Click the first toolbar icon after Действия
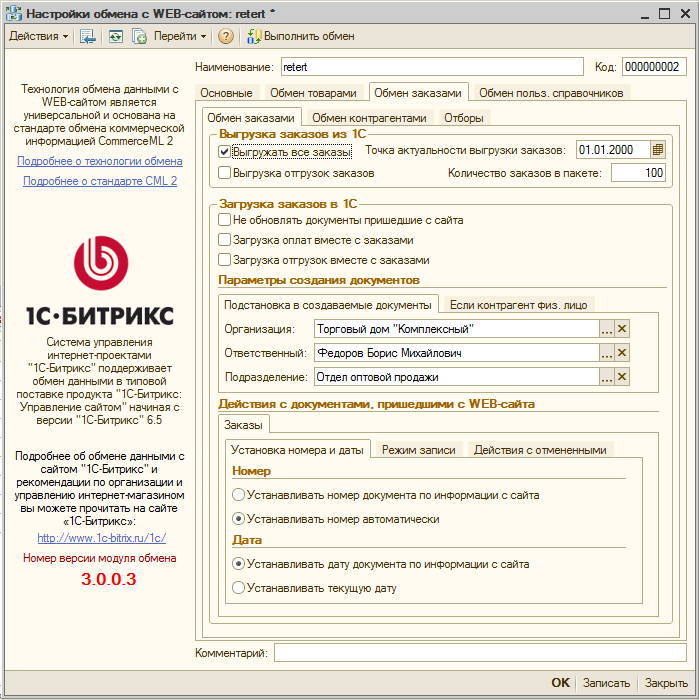Image resolution: width=699 pixels, height=700 pixels. (88, 36)
